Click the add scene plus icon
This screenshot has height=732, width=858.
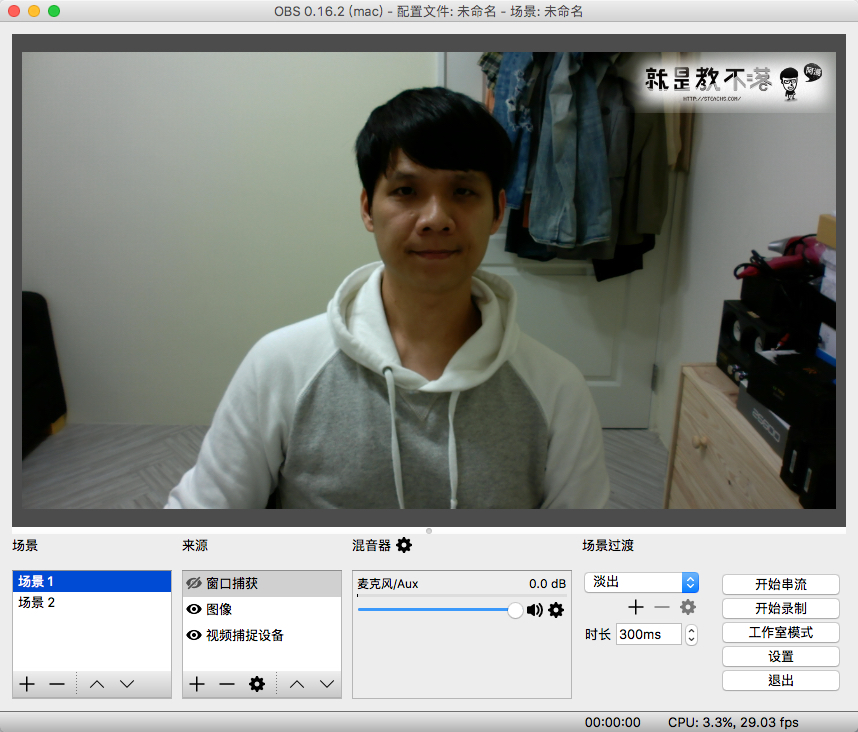pyautogui.click(x=27, y=684)
